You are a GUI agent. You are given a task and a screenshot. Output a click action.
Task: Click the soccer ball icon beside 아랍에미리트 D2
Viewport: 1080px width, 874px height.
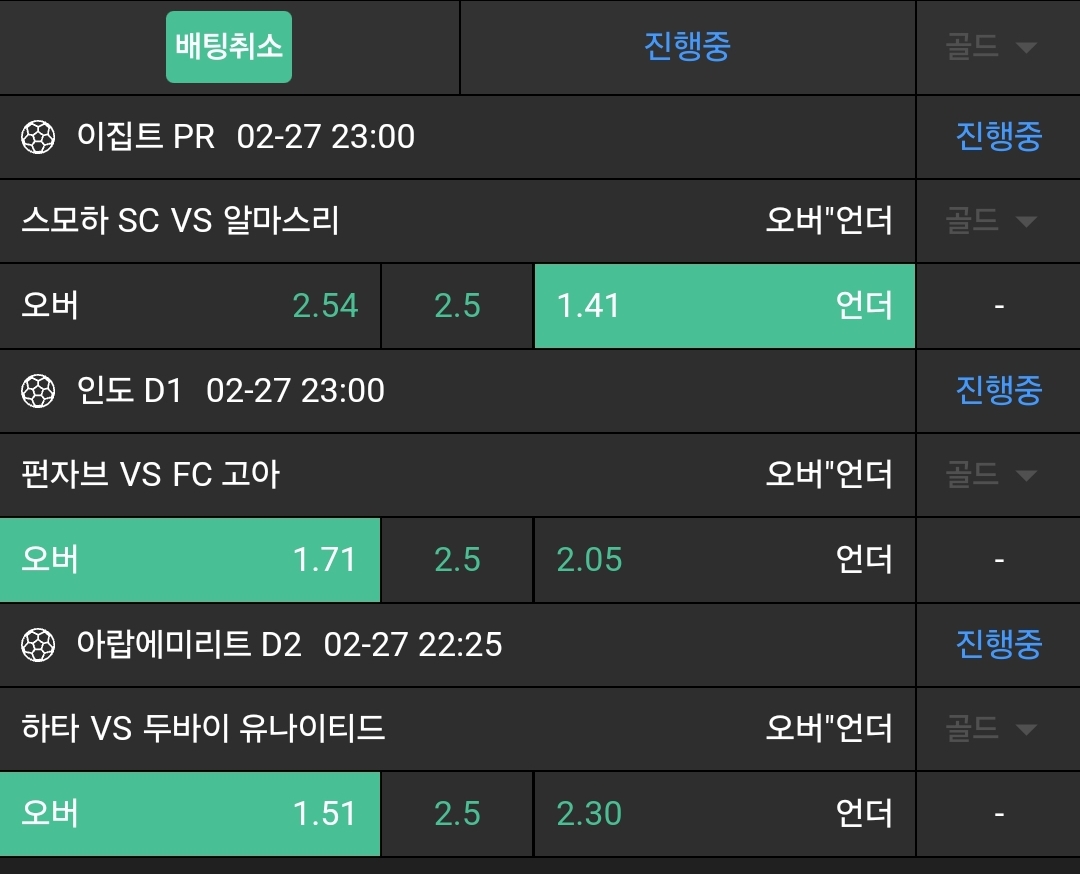pyautogui.click(x=38, y=645)
